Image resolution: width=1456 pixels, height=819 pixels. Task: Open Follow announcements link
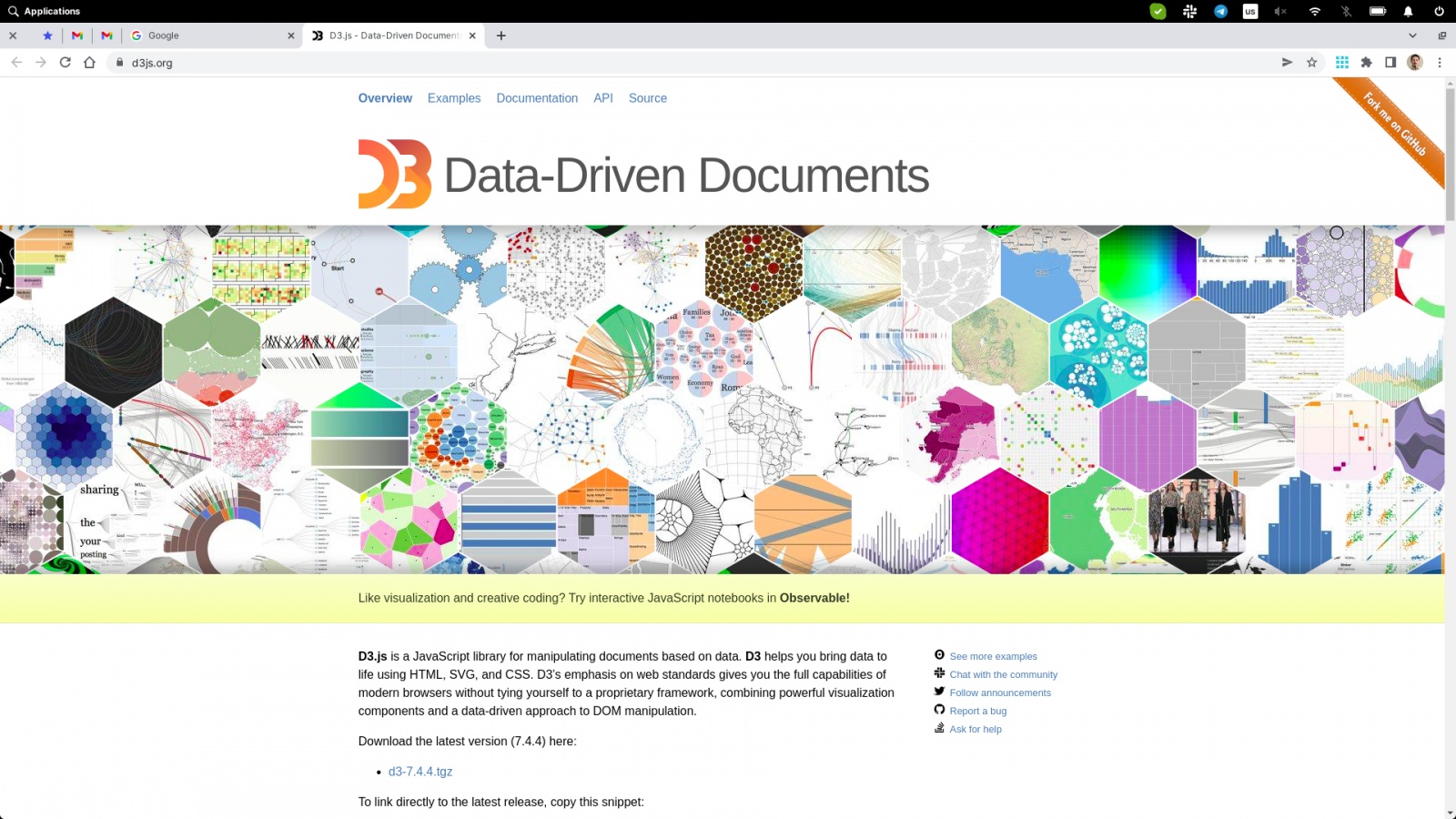click(1000, 693)
